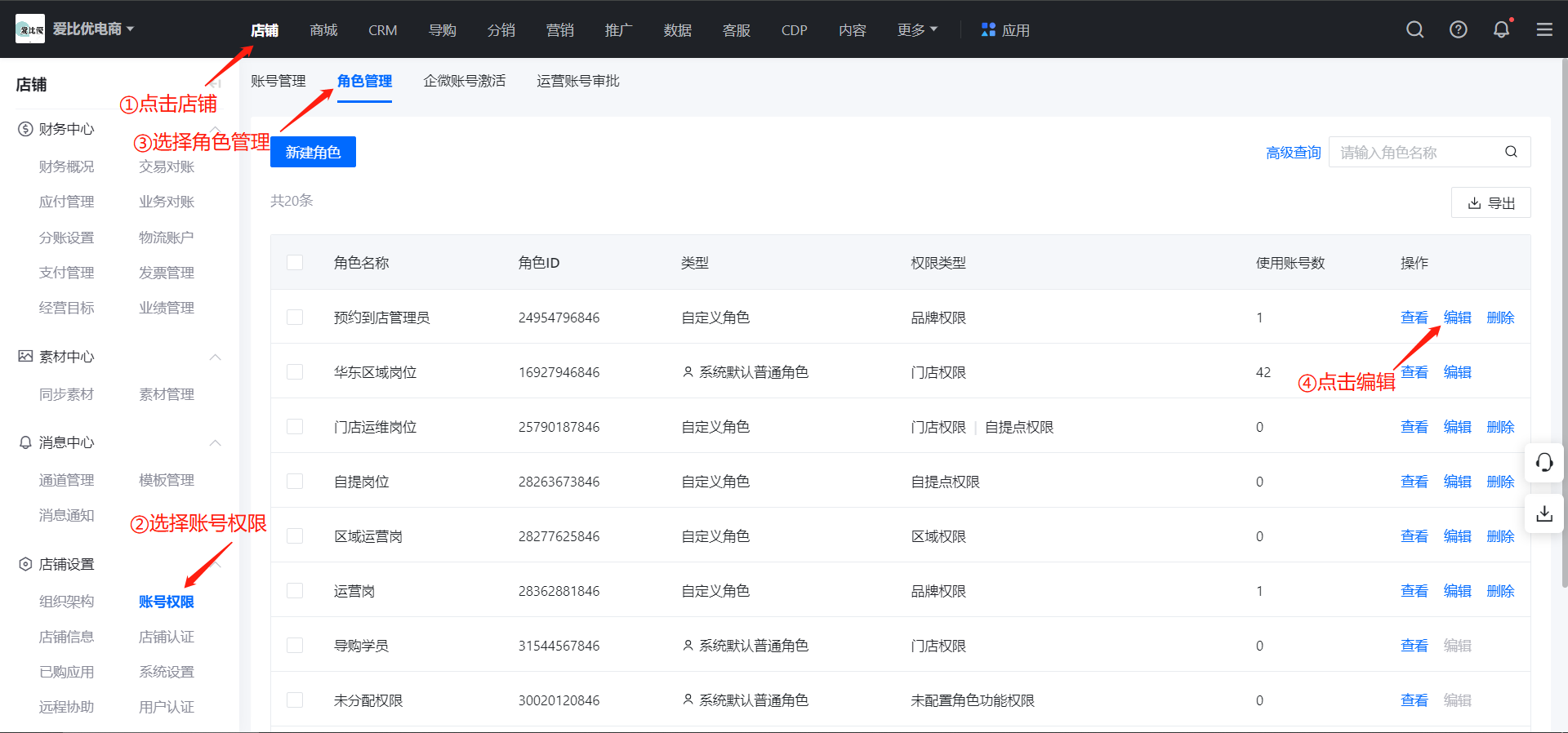The image size is (1568, 733).
Task: Click 删除 for 区域运营岗 role
Action: pyautogui.click(x=1500, y=536)
